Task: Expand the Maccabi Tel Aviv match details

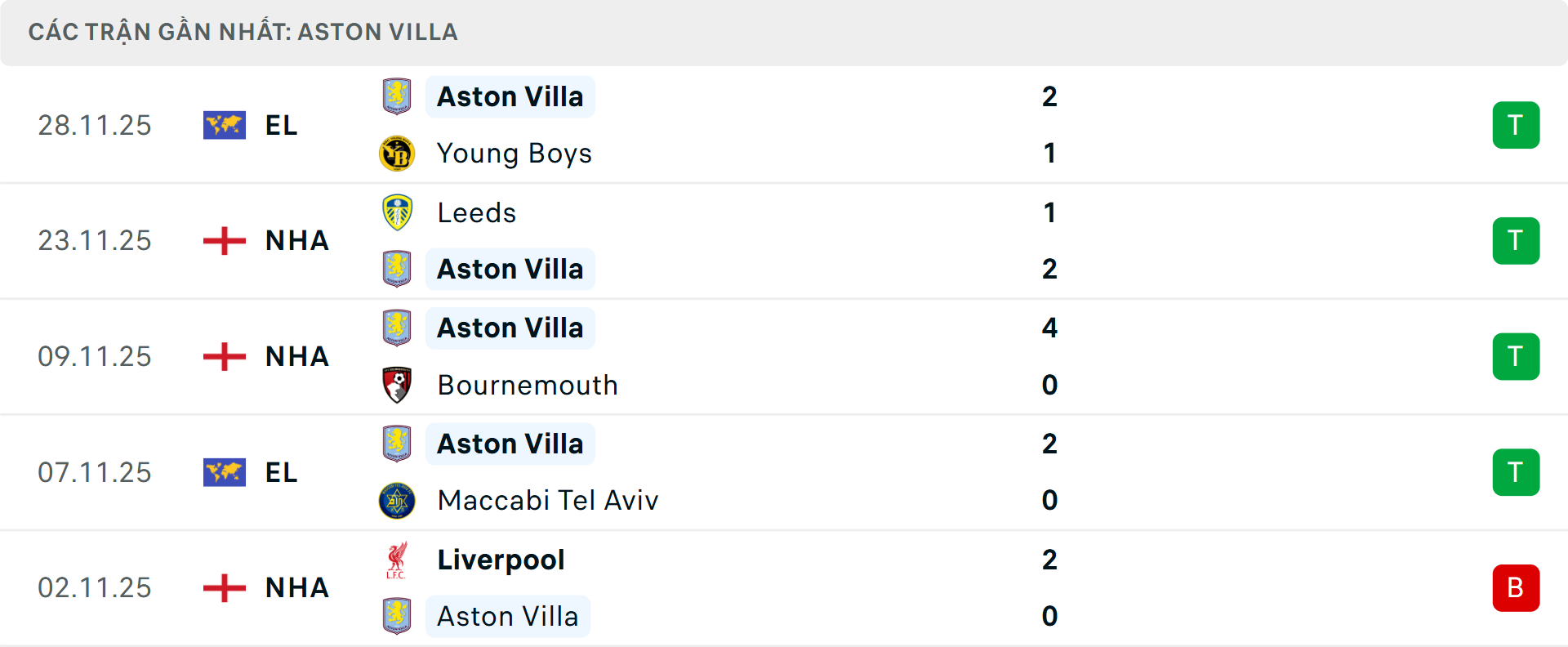Action: [784, 472]
